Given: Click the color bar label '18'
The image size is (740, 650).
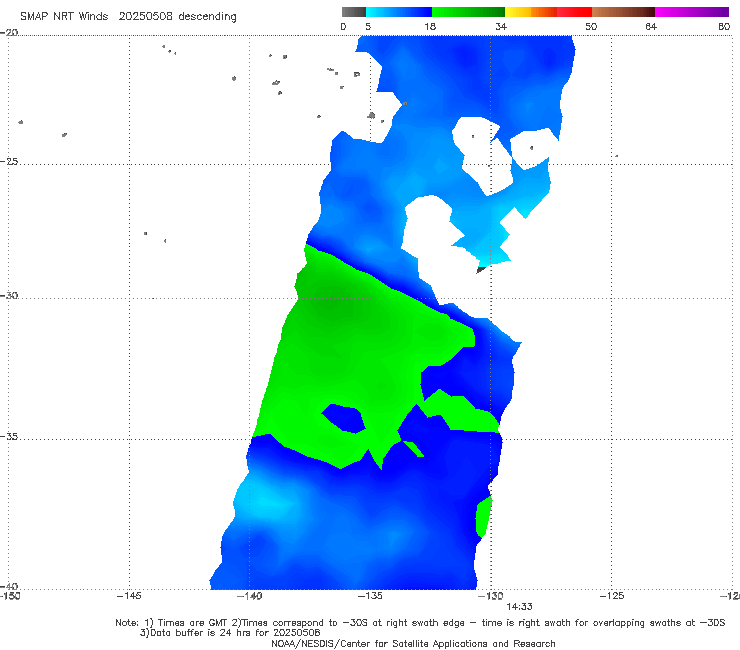Looking at the screenshot, I should [x=430, y=27].
